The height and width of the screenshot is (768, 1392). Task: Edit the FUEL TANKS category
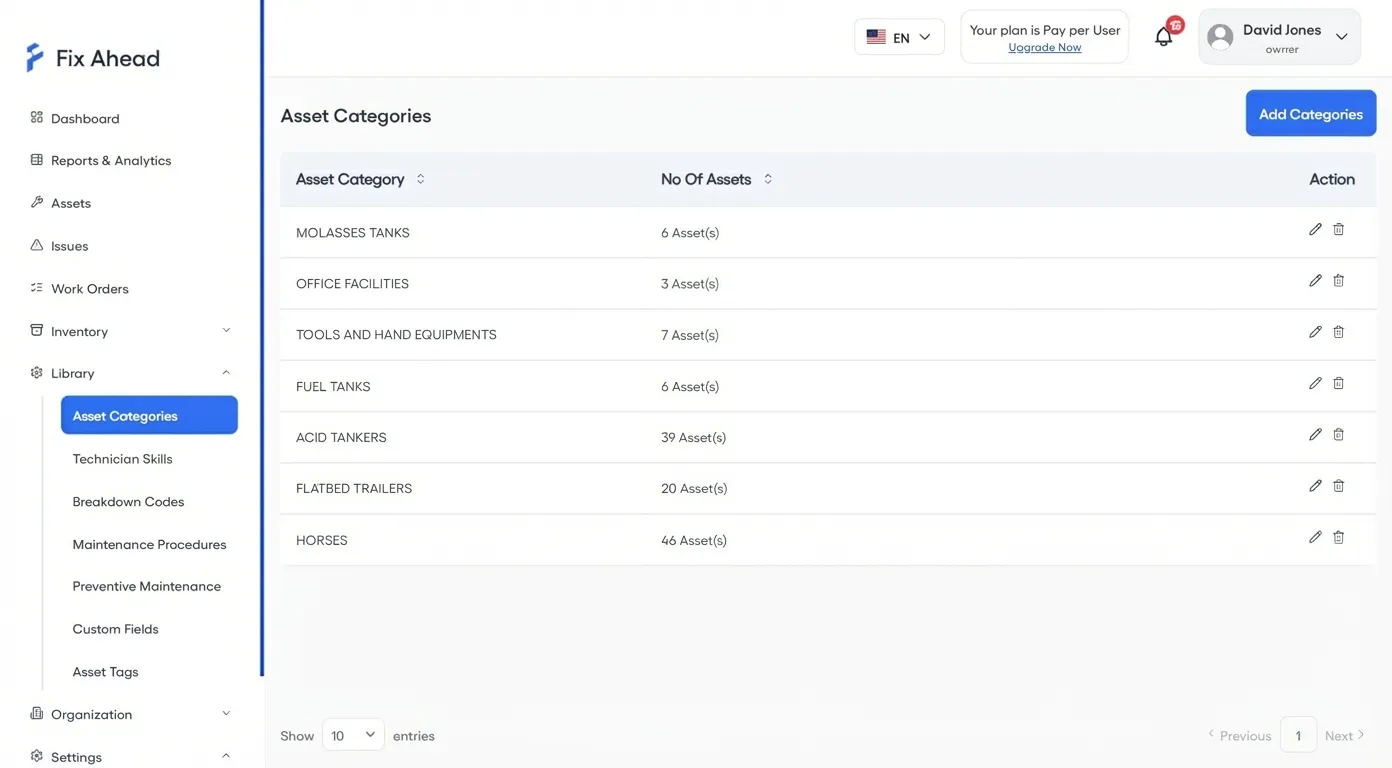[x=1315, y=384]
